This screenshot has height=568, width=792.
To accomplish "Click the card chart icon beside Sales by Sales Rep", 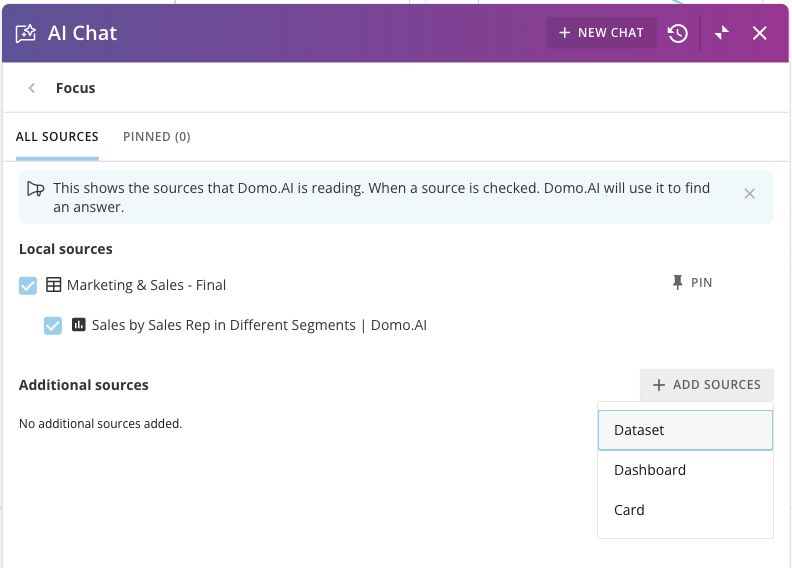I will [79, 325].
